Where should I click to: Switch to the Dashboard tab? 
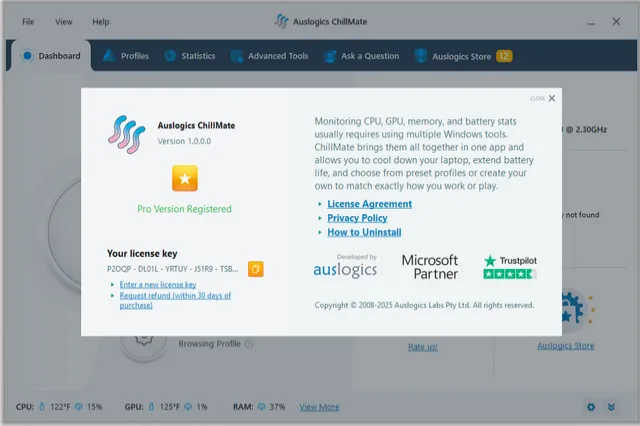[x=51, y=55]
